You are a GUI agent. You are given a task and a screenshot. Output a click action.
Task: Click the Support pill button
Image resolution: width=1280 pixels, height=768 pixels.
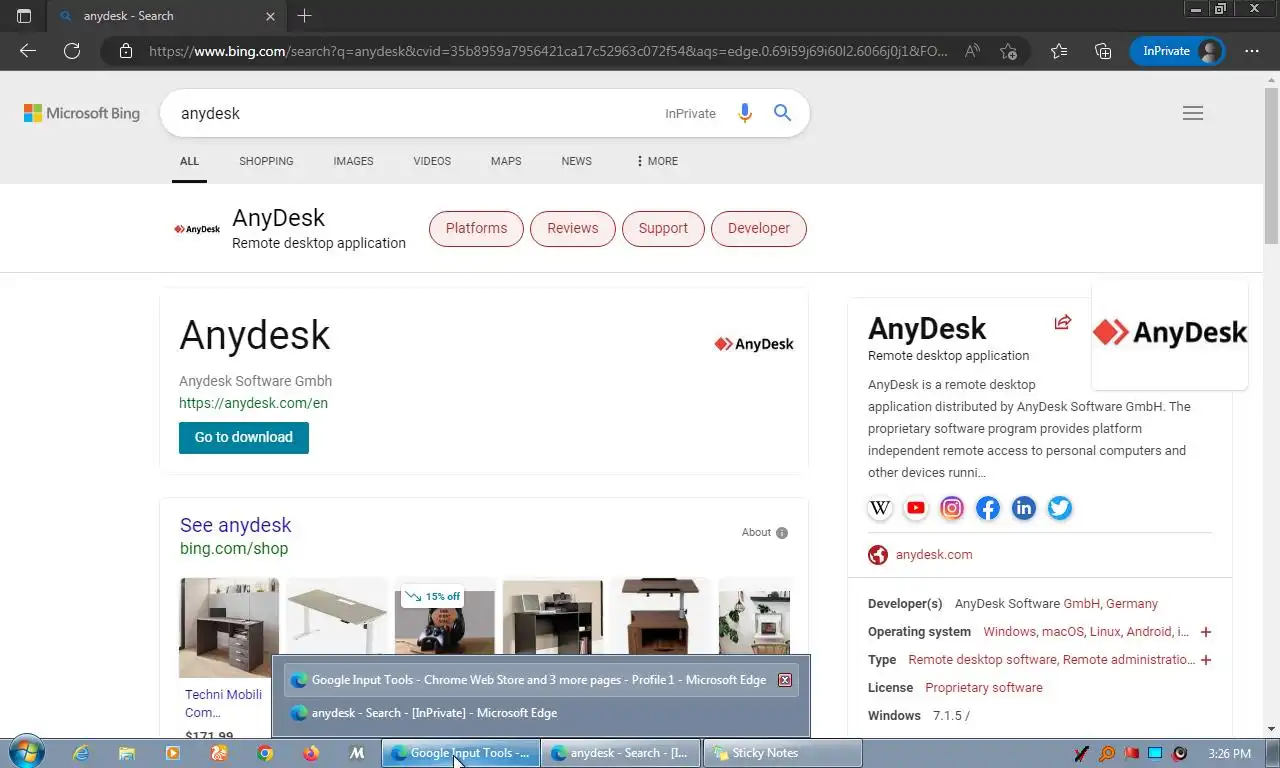click(x=663, y=228)
